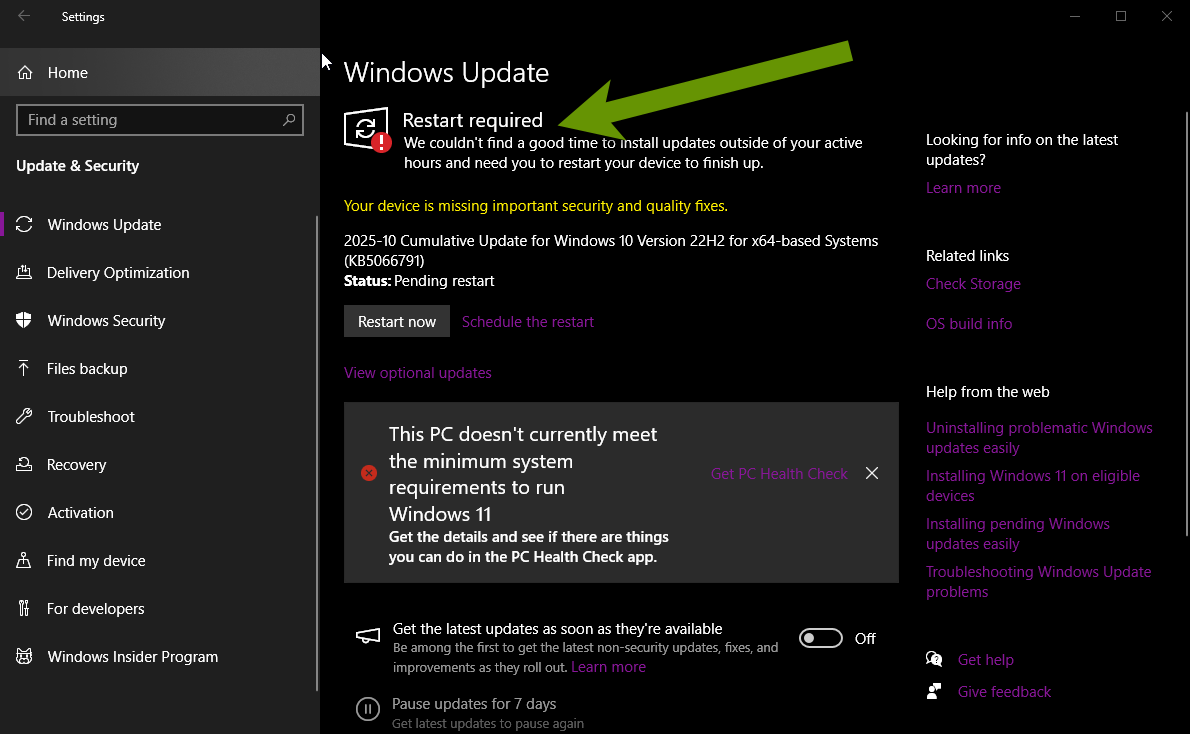Click in the Find a setting search box
This screenshot has height=734, width=1190.
(x=150, y=120)
